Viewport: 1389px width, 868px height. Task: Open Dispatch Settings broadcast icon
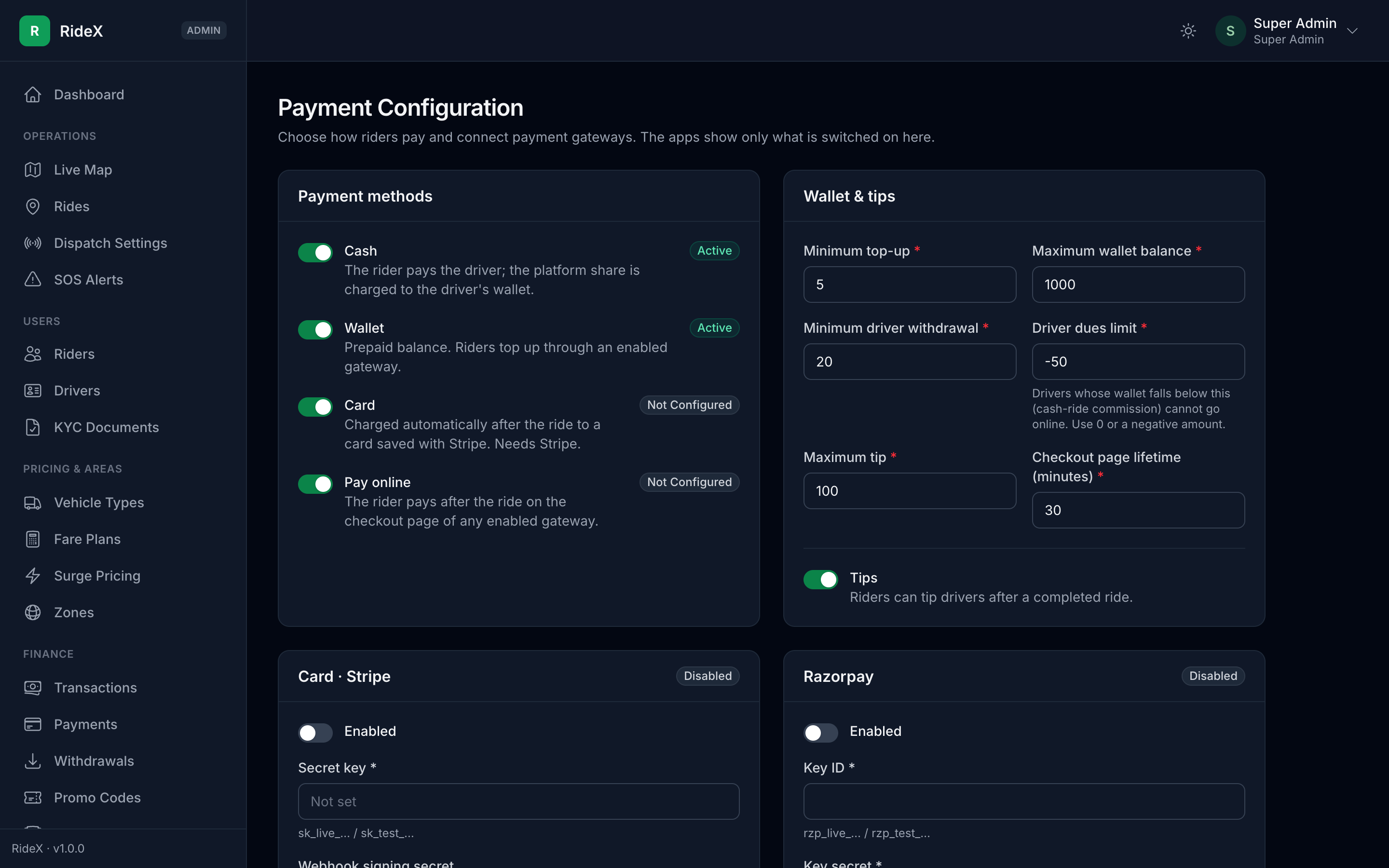[x=33, y=244]
